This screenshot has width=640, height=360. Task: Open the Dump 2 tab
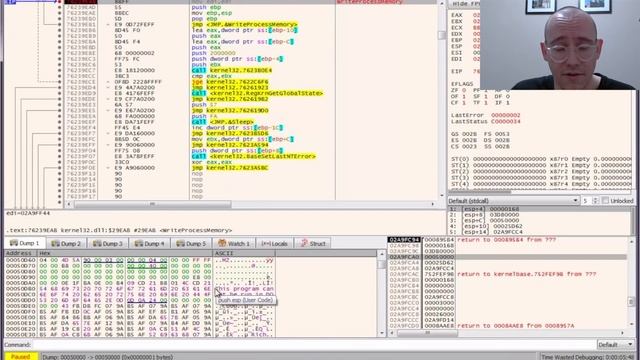click(x=66, y=244)
